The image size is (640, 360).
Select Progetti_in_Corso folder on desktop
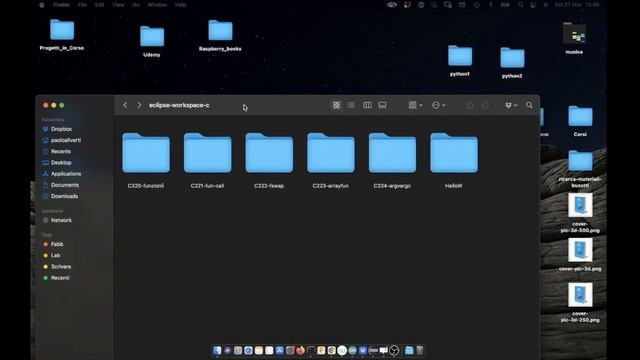pos(62,30)
